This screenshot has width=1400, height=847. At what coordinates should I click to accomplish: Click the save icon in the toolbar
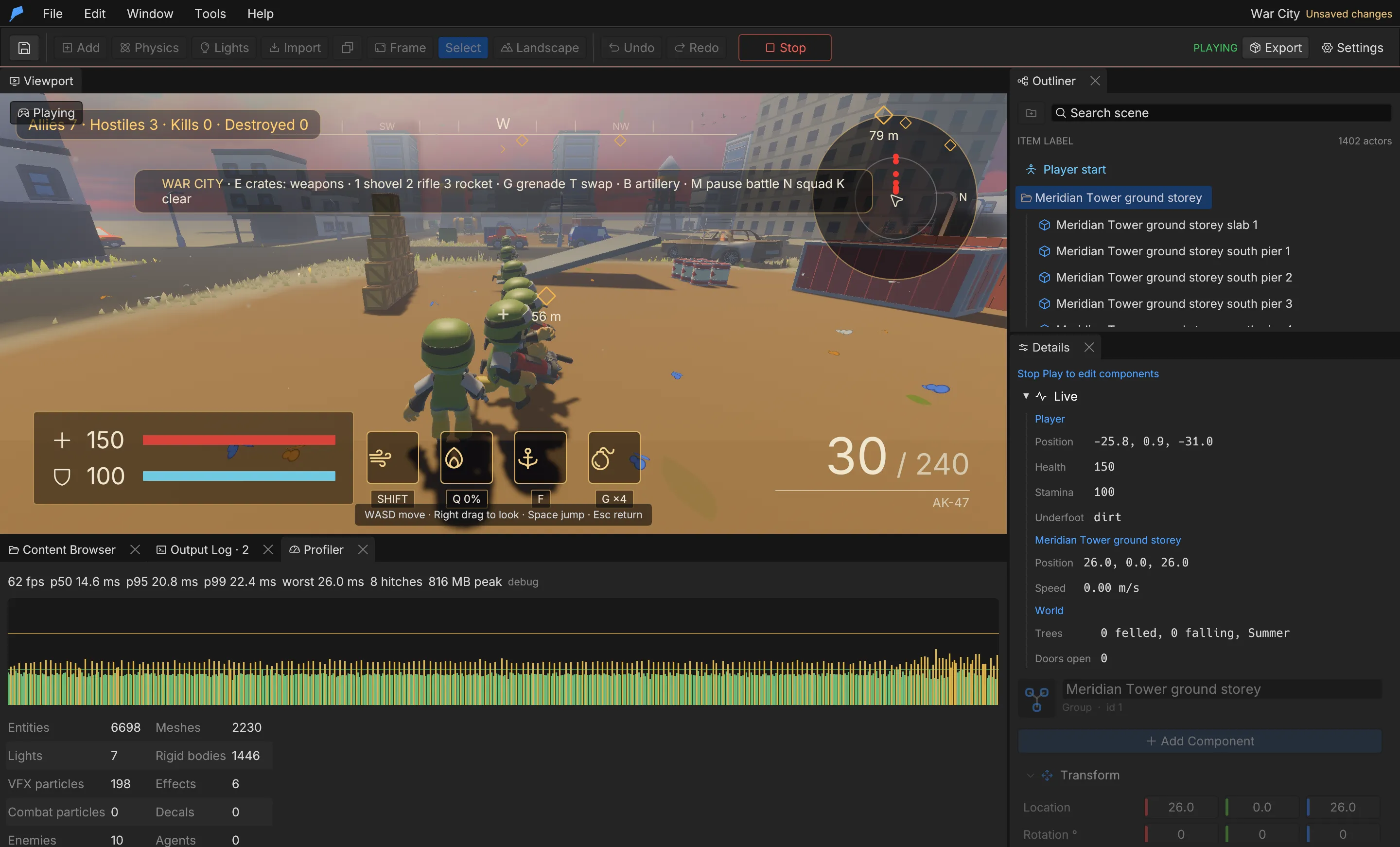click(x=24, y=48)
